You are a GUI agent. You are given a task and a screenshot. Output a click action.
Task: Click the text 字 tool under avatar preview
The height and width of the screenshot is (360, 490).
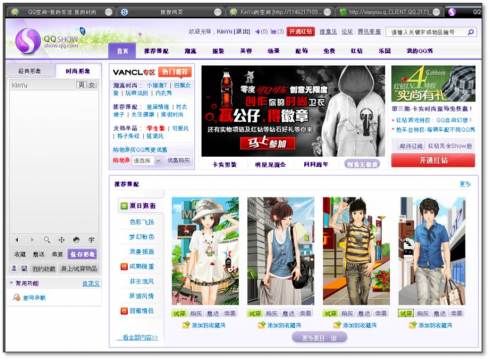[x=91, y=239]
